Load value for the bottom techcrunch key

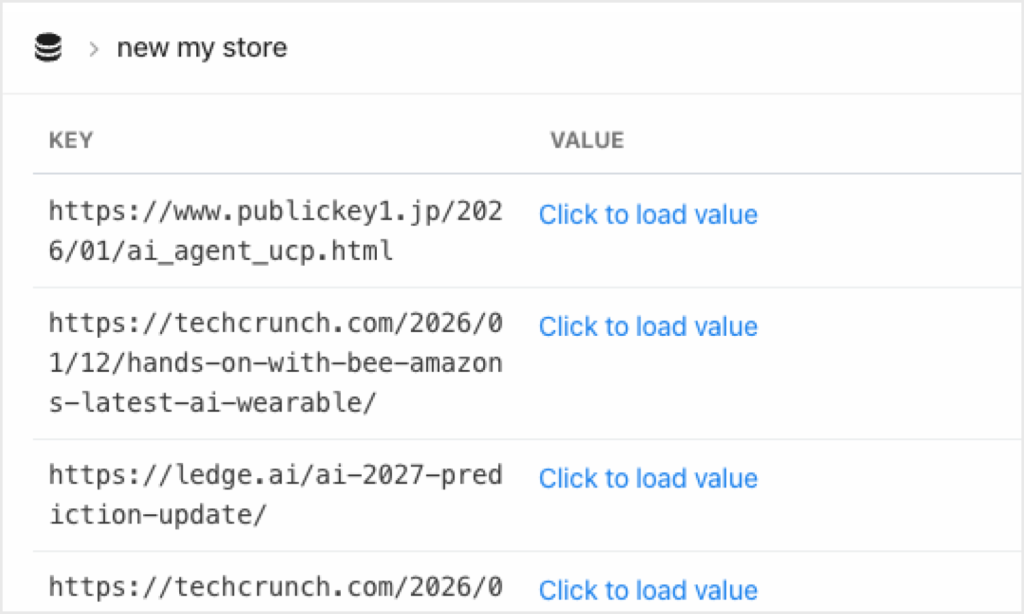(x=648, y=591)
